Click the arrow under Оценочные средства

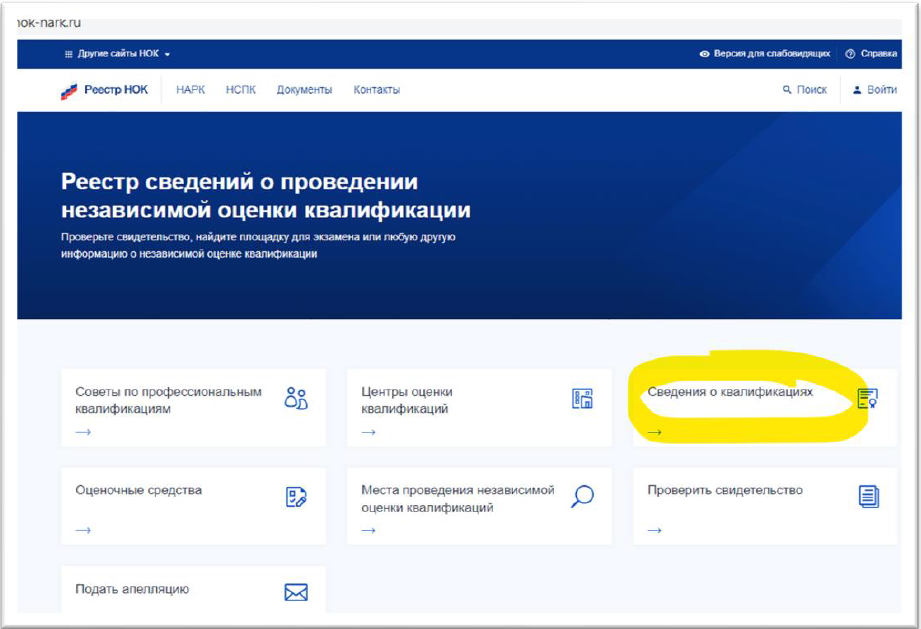(x=83, y=530)
